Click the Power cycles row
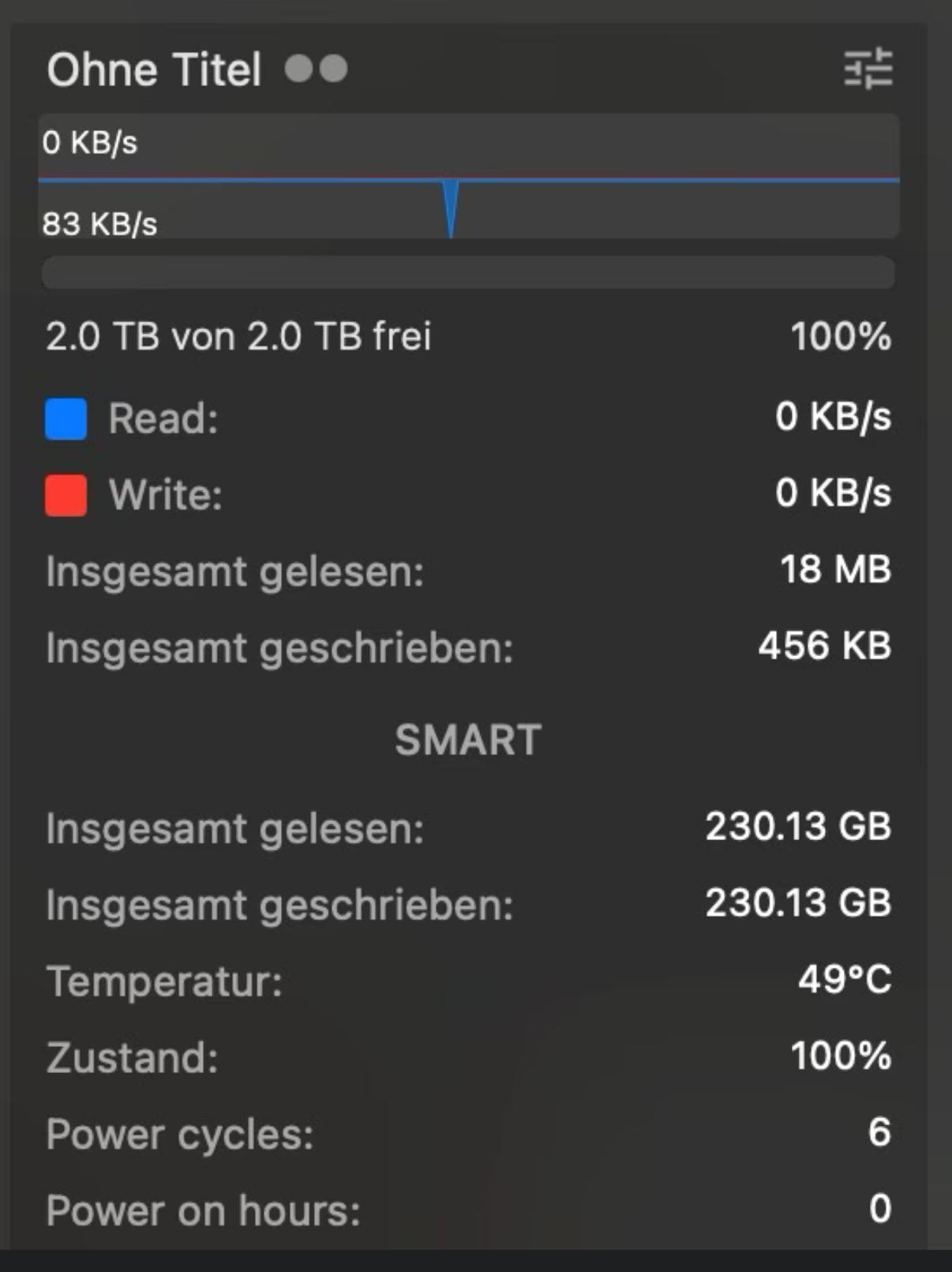 coord(180,1135)
